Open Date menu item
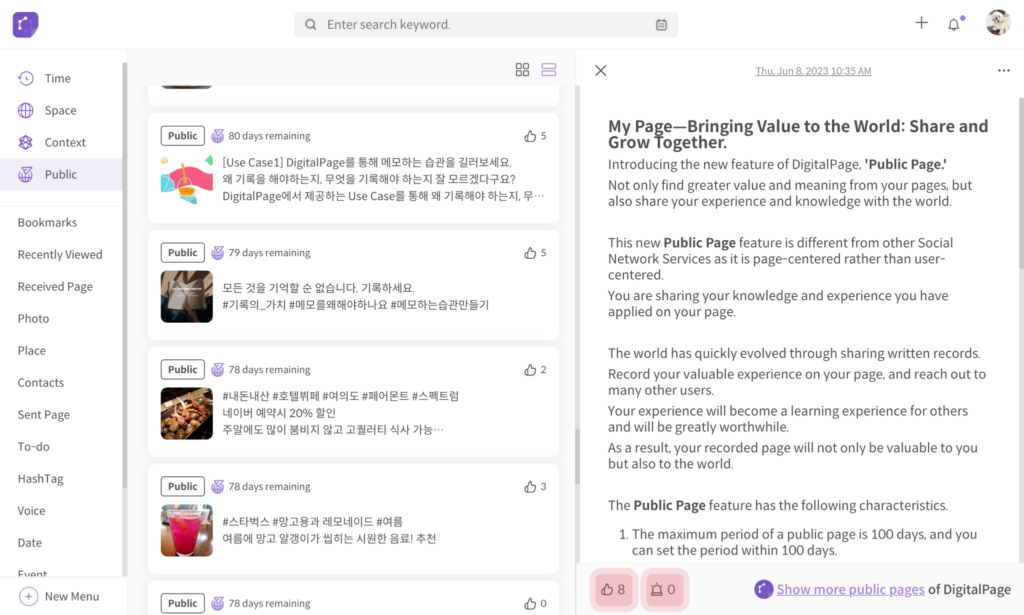This screenshot has width=1024, height=615. tap(29, 543)
